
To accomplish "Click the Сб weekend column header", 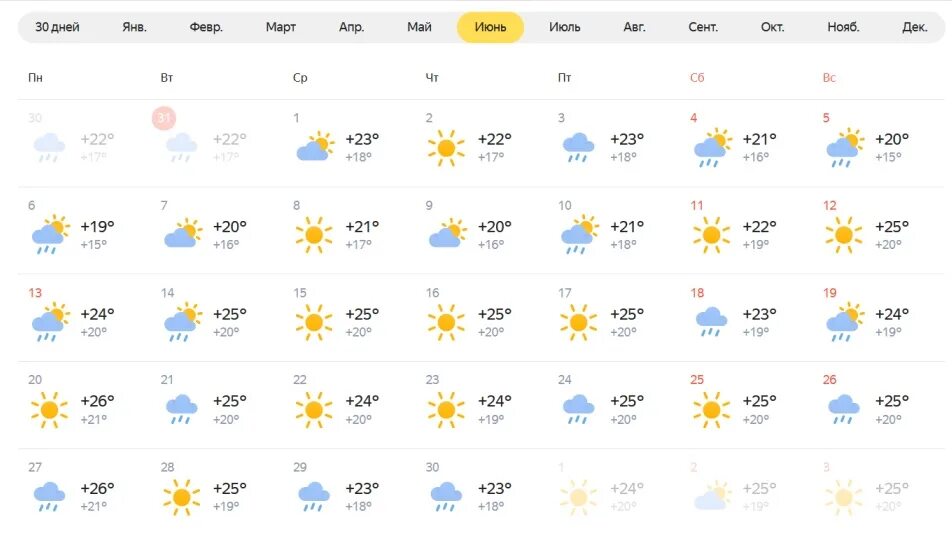I will pos(697,78).
